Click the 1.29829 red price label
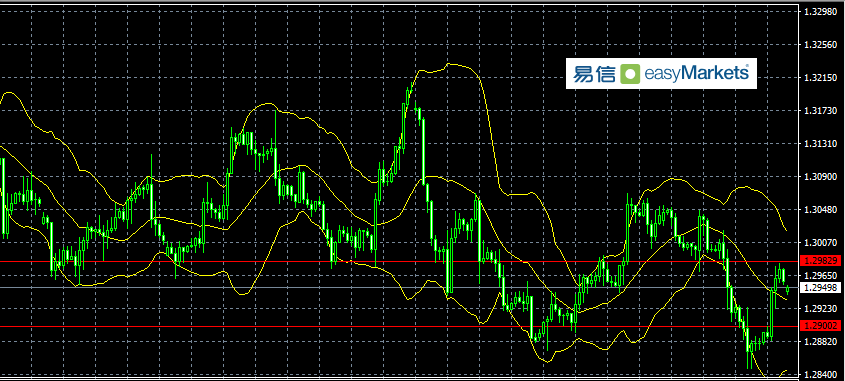Screen dimensions: 845x381 coord(821,261)
